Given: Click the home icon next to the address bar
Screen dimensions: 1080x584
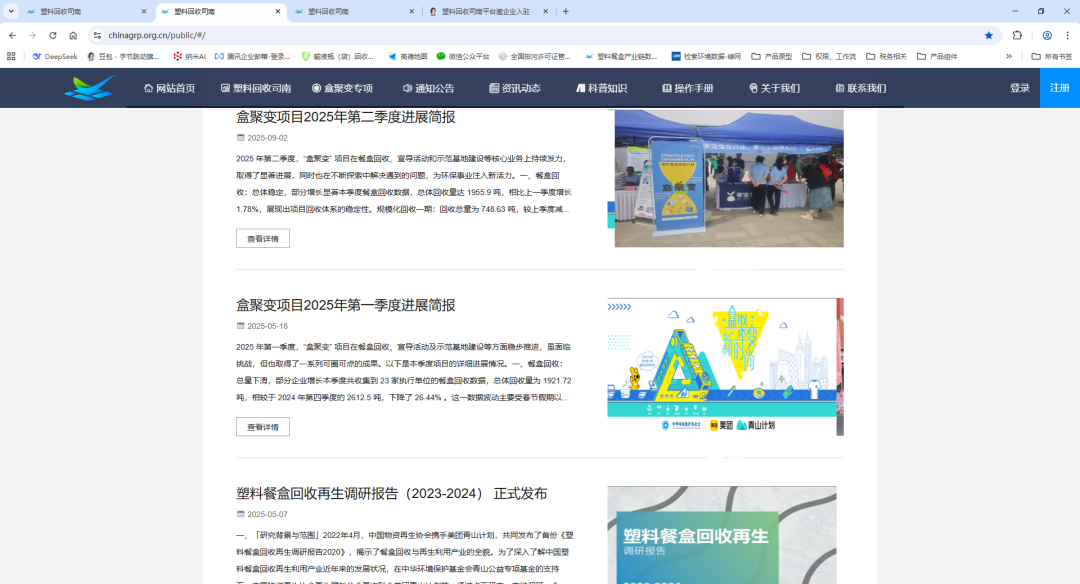Looking at the screenshot, I should pos(73,35).
